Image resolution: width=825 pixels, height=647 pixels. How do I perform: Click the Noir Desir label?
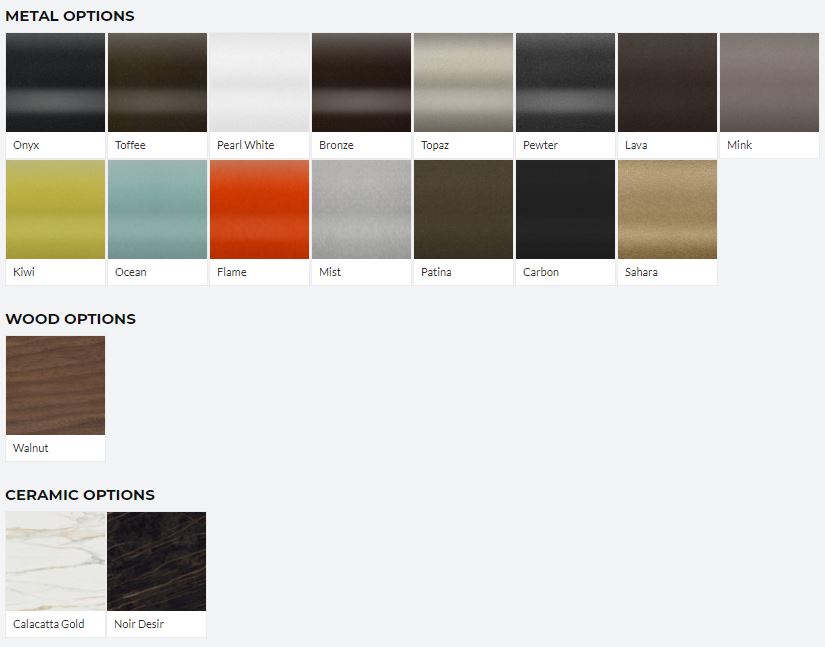click(139, 624)
